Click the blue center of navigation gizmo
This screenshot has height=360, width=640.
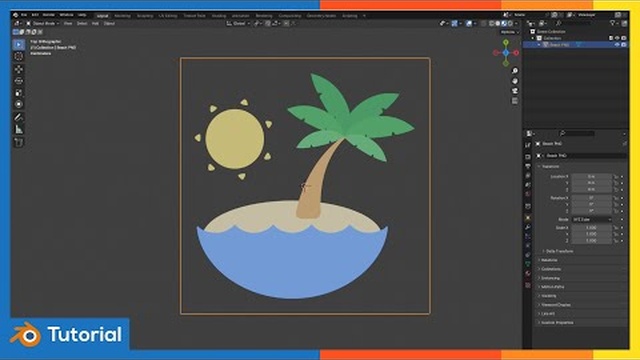(x=506, y=53)
